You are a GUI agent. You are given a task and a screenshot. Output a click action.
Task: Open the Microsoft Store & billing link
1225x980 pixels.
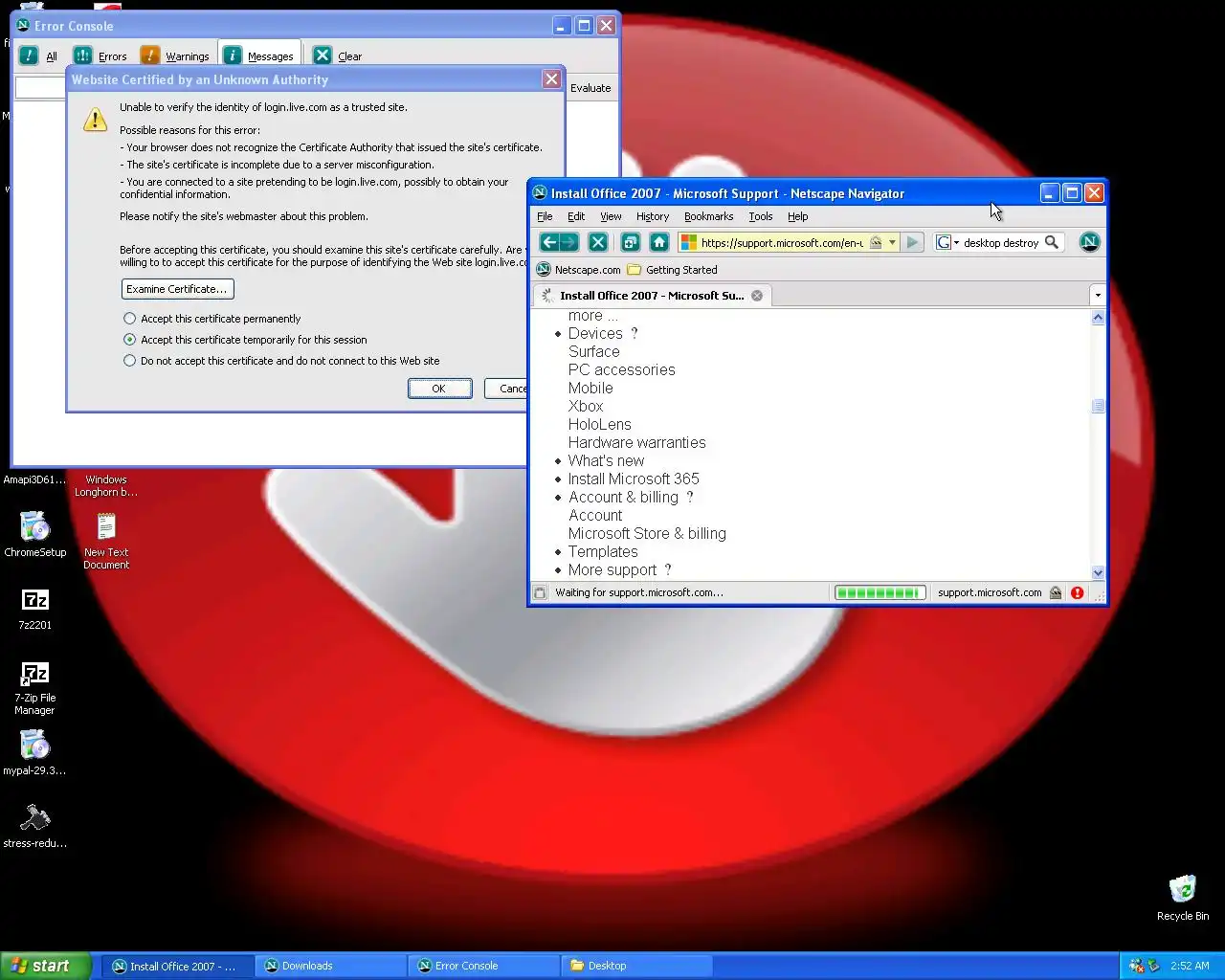[x=647, y=533]
